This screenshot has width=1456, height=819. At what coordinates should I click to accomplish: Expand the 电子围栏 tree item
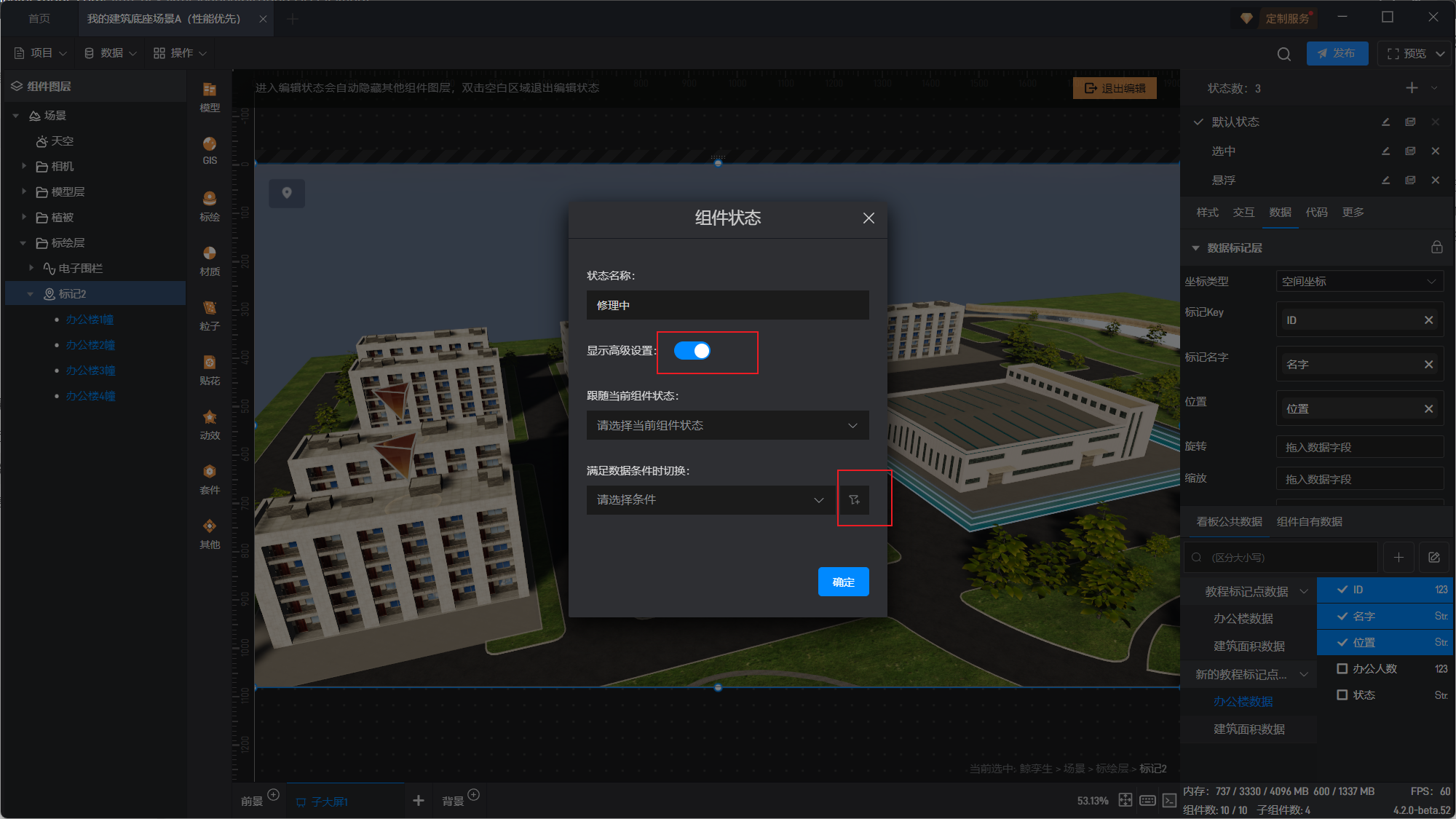click(31, 268)
